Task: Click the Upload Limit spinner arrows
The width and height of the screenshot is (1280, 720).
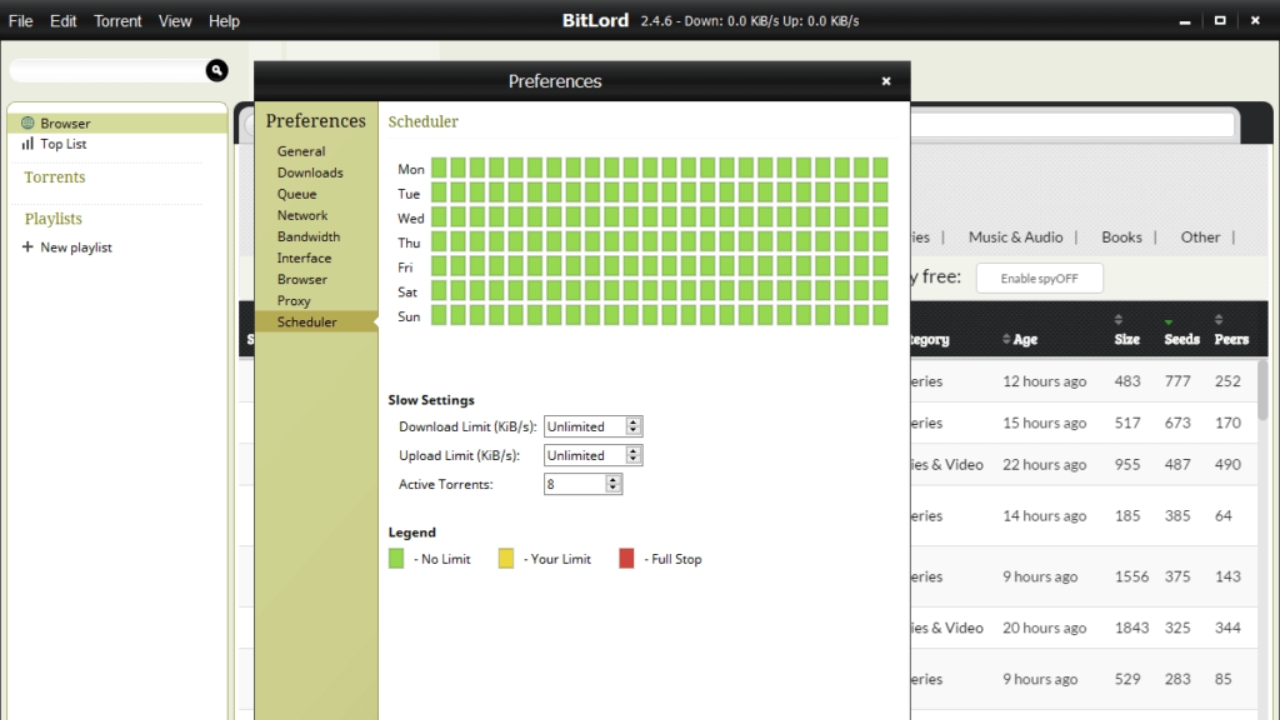Action: coord(633,455)
